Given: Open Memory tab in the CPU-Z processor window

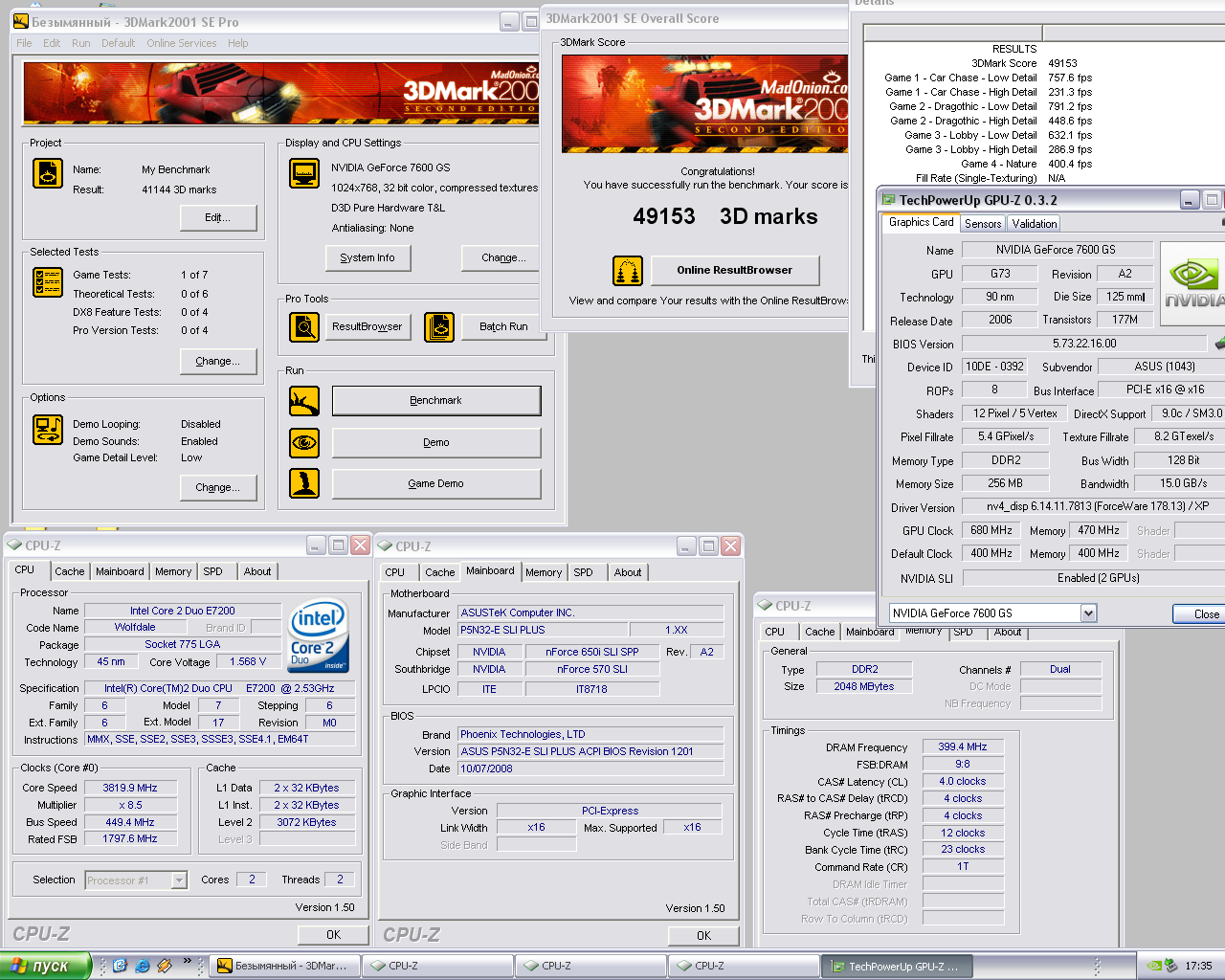Looking at the screenshot, I should pyautogui.click(x=173, y=571).
